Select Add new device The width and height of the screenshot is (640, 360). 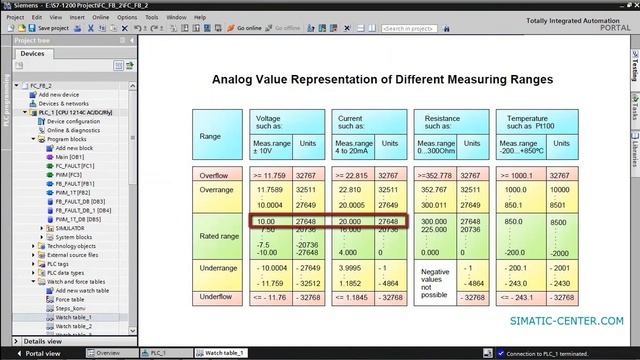pyautogui.click(x=59, y=95)
